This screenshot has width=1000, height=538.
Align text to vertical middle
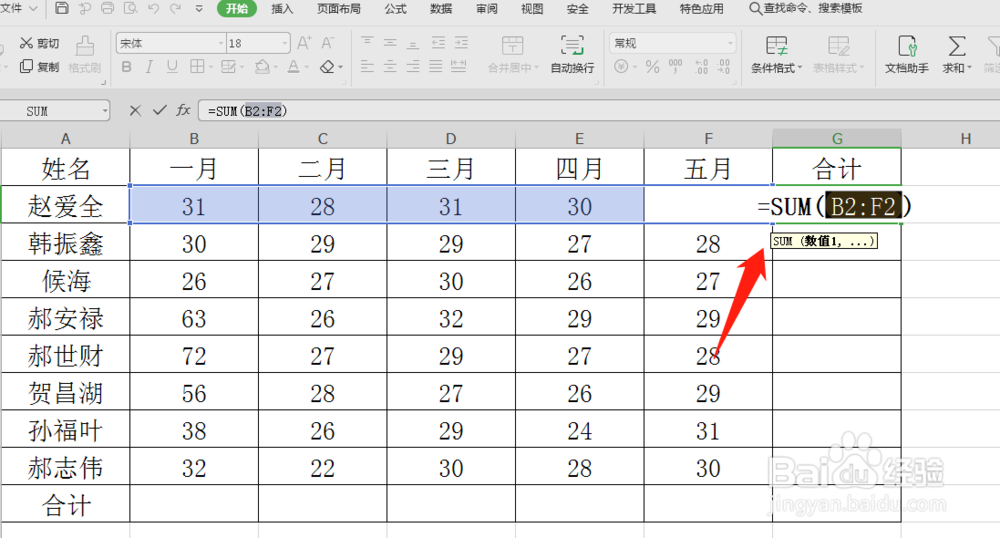(x=390, y=43)
